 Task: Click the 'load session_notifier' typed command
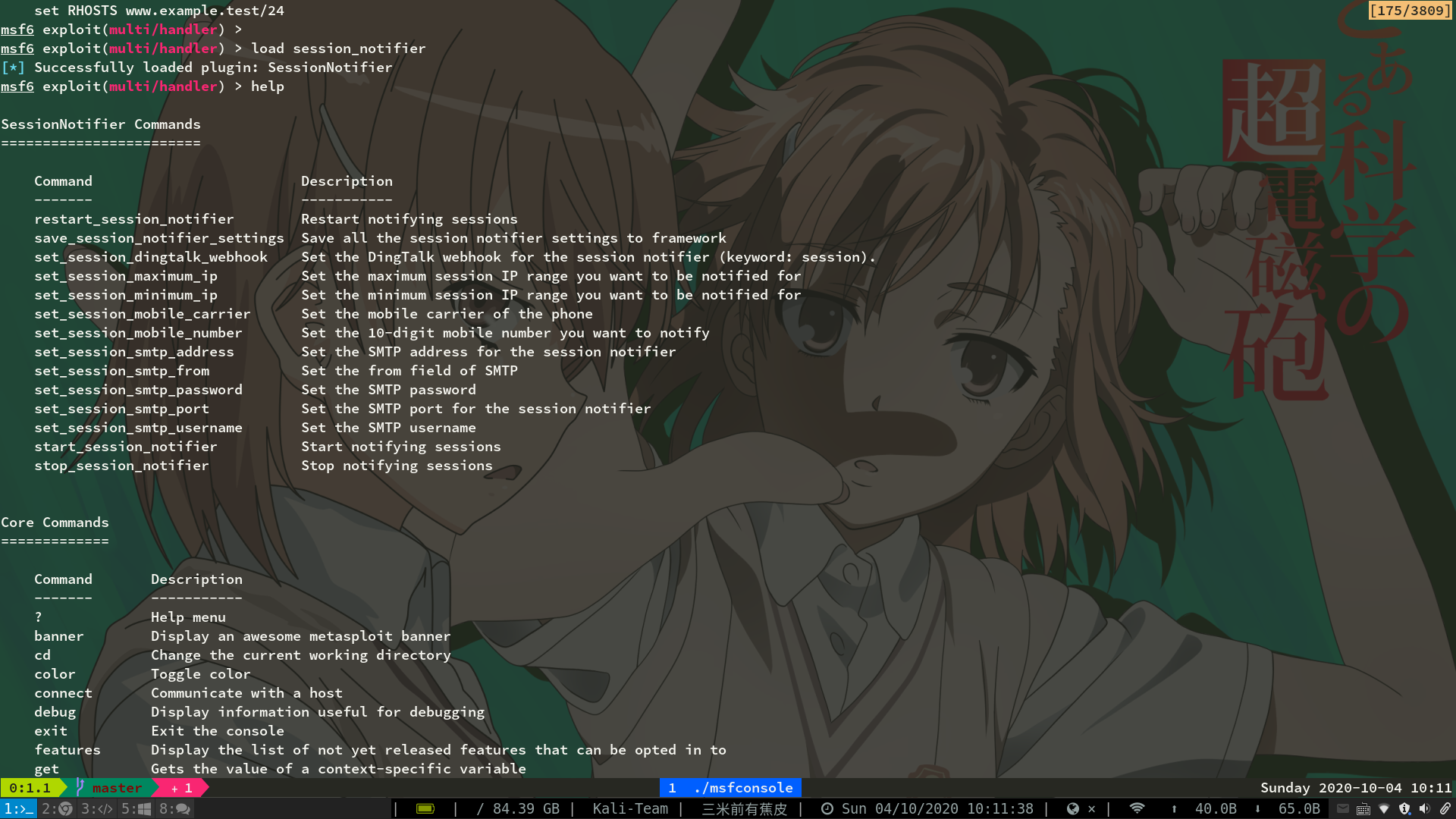click(x=339, y=49)
